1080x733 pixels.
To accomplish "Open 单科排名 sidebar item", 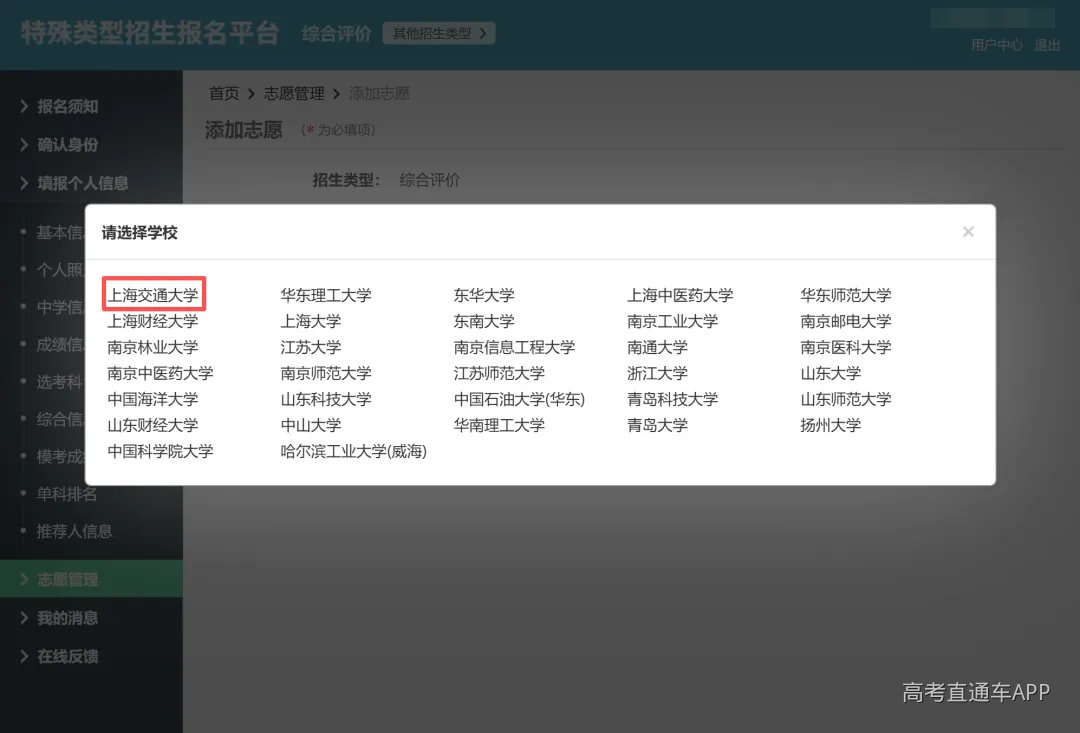I will (67, 494).
